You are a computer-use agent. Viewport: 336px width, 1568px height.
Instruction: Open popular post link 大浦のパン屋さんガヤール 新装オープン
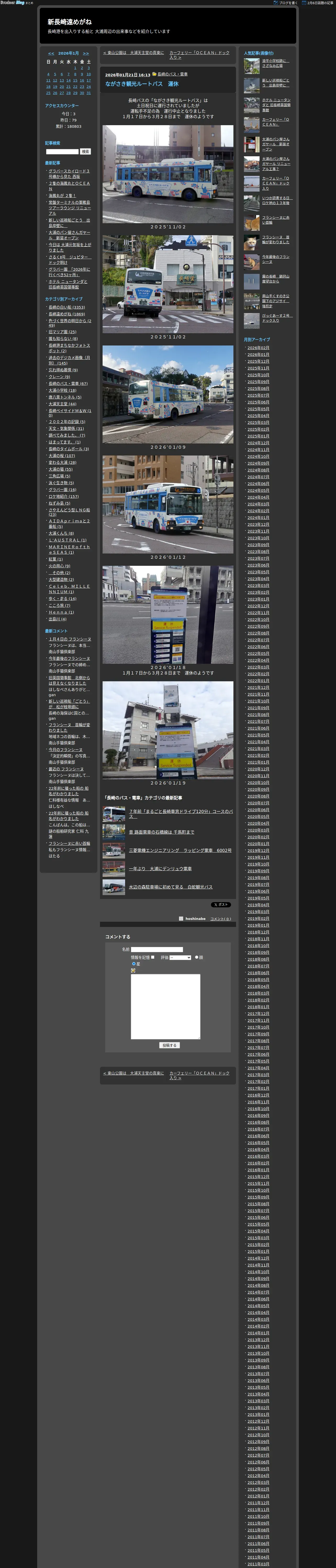pyautogui.click(x=276, y=144)
